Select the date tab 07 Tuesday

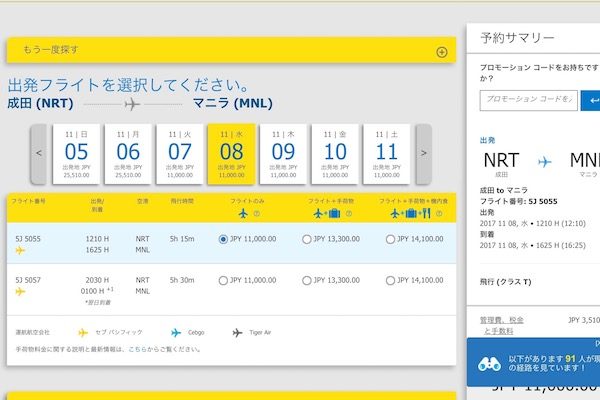click(179, 154)
